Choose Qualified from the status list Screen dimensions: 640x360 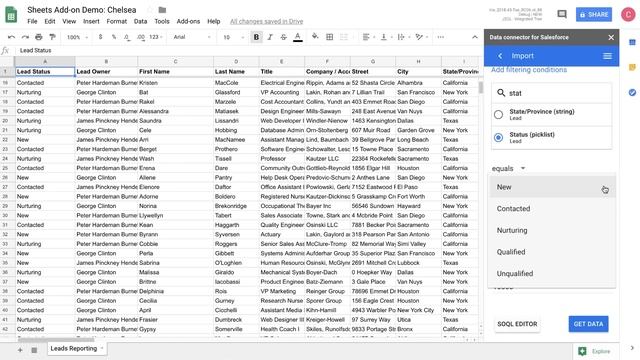click(552, 252)
